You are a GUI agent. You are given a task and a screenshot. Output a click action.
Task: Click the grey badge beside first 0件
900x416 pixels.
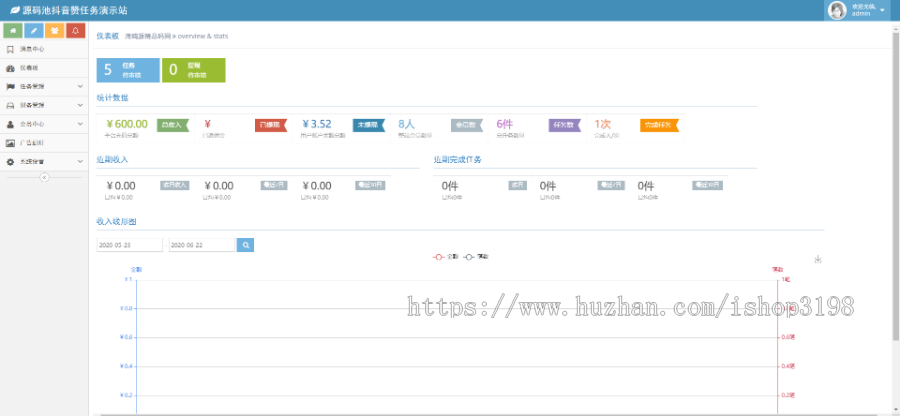518,185
